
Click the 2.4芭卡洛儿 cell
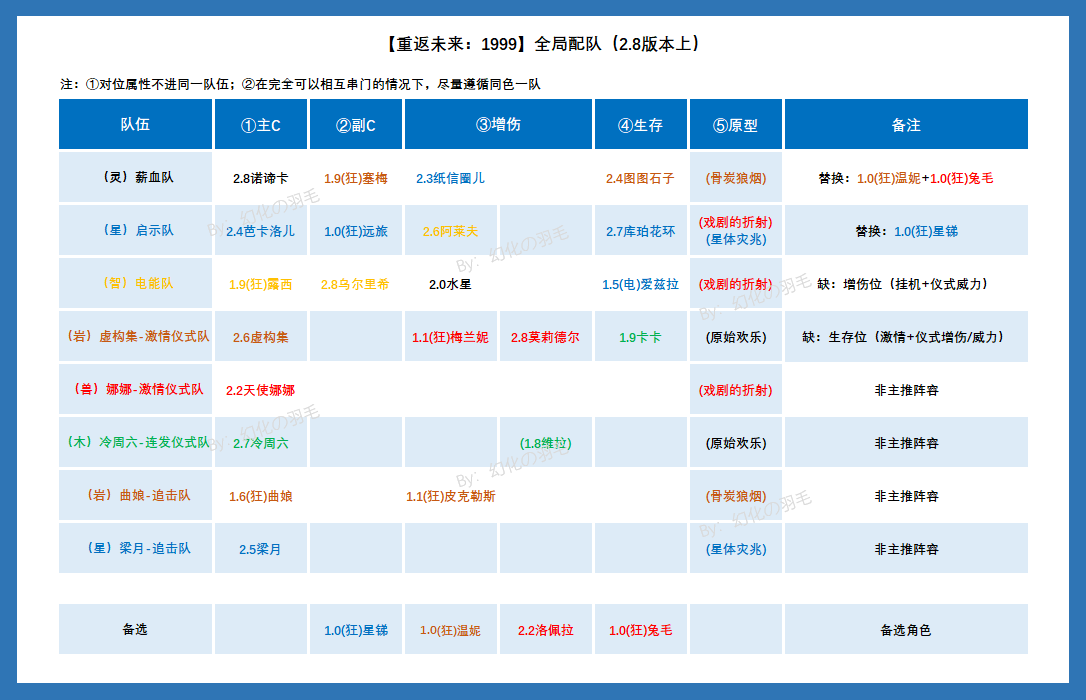point(260,231)
